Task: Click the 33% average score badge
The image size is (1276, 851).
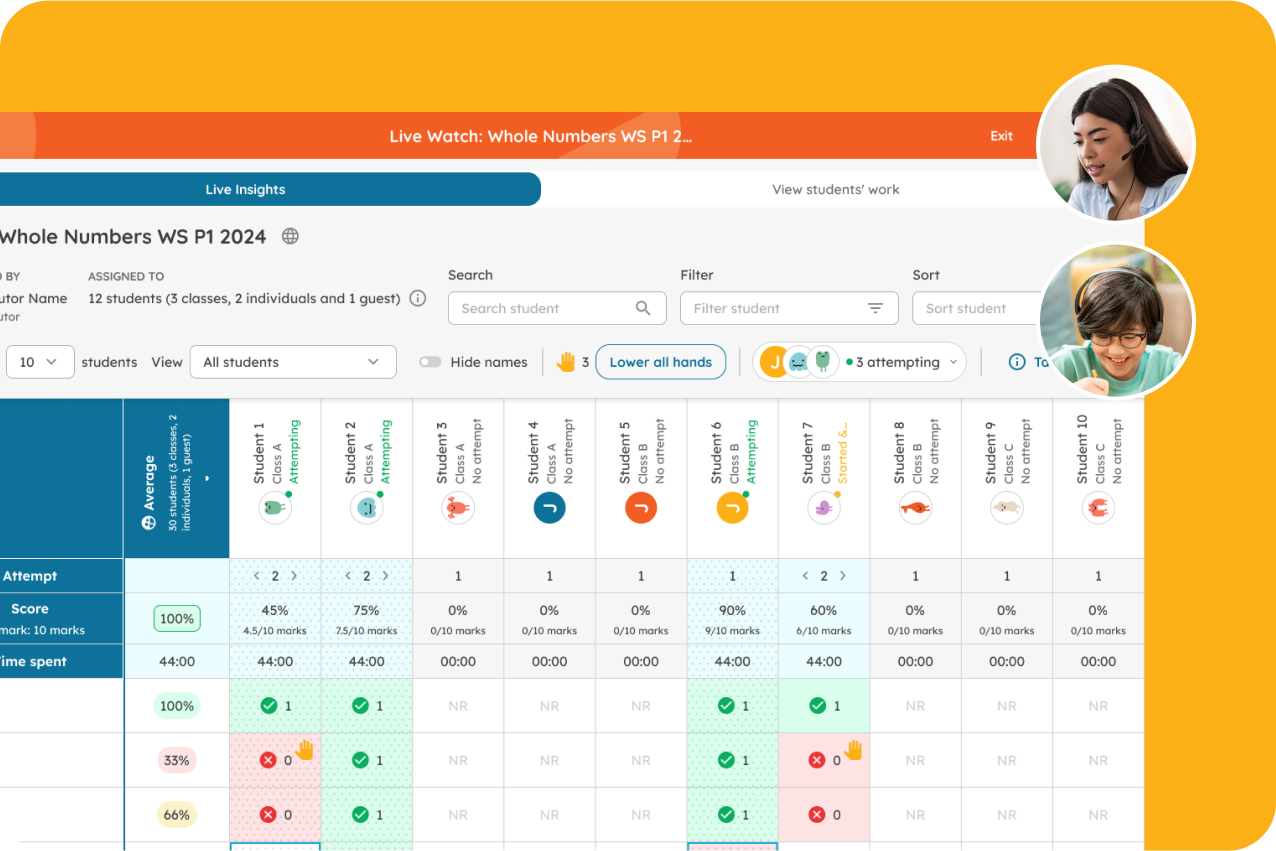Action: 177,760
